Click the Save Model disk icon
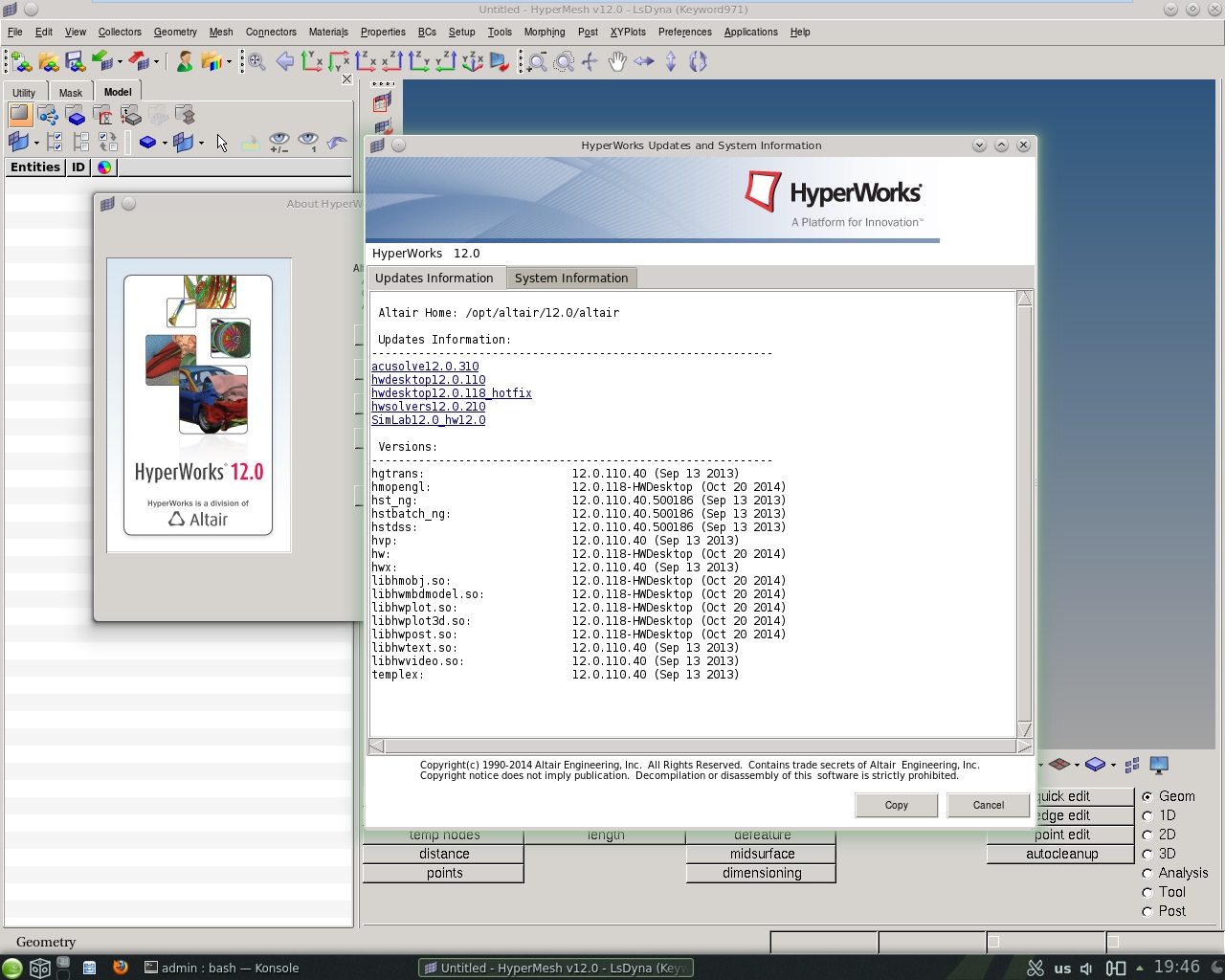The width and height of the screenshot is (1225, 980). click(x=76, y=62)
